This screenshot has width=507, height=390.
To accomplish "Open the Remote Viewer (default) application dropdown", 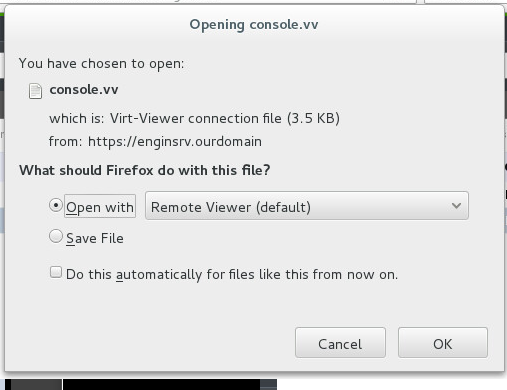I will (307, 206).
